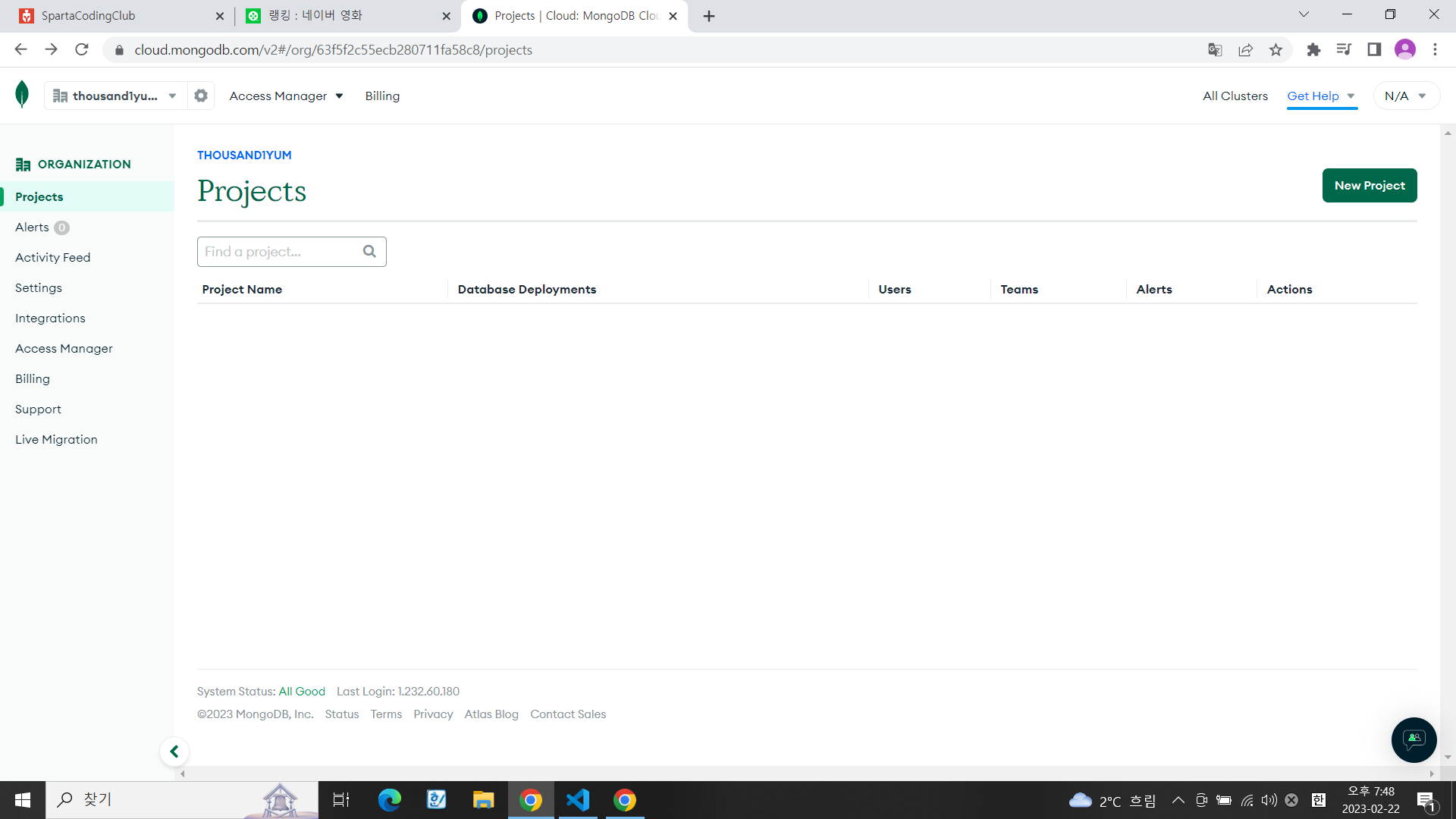This screenshot has height=819, width=1456.
Task: Expand the Access Manager top menu
Action: point(286,96)
